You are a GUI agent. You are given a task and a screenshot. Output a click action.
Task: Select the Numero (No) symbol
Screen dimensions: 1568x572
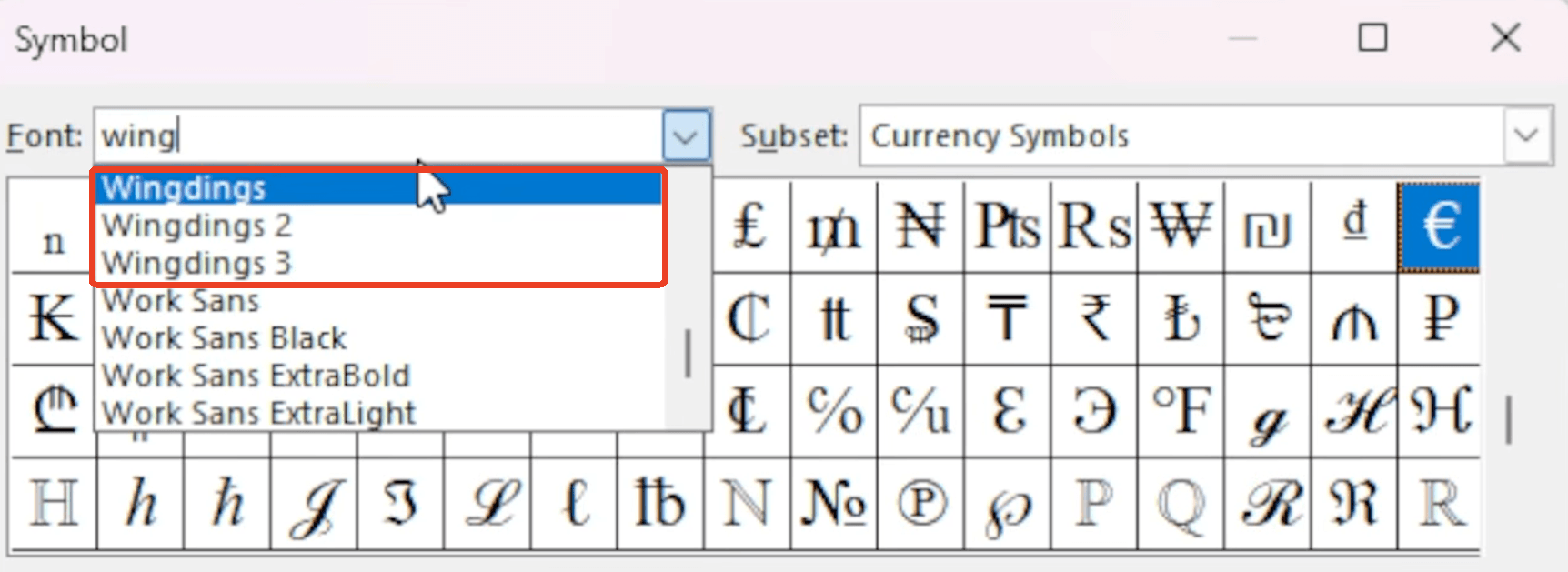[834, 505]
